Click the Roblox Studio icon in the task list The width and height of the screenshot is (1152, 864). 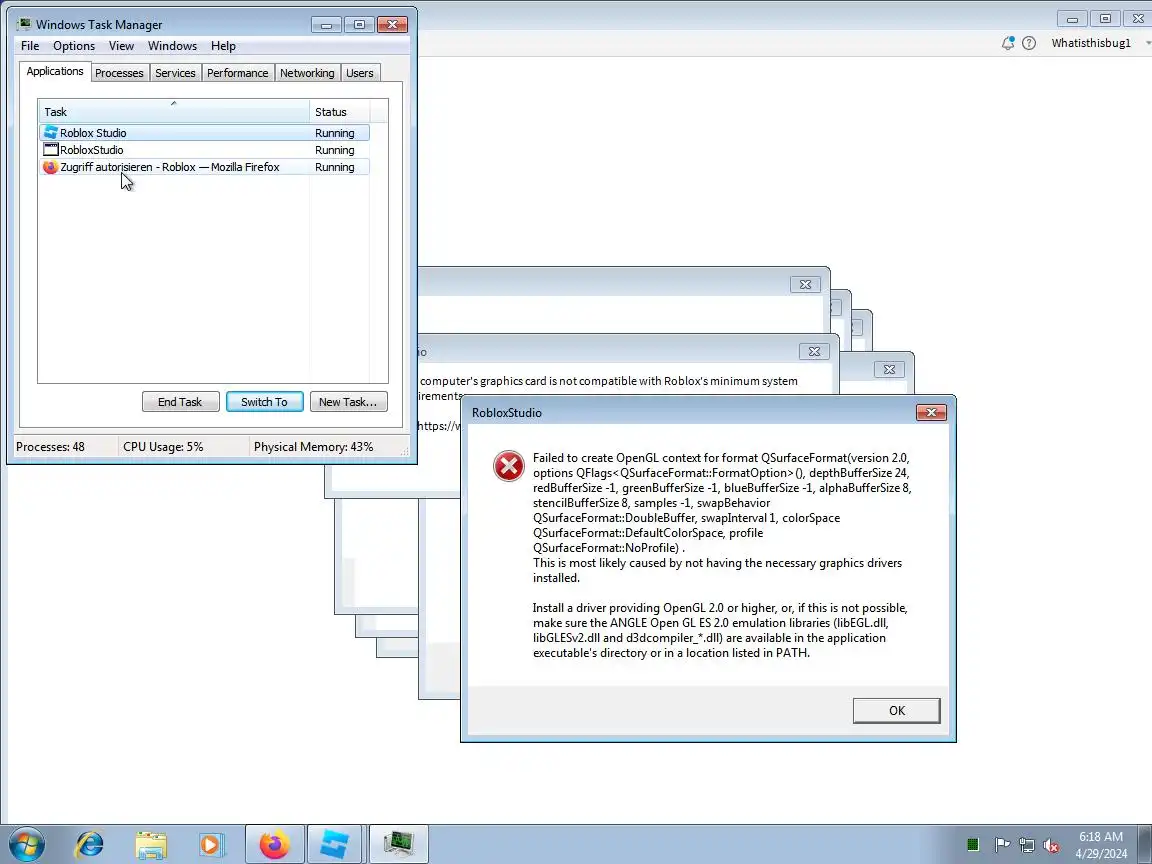tap(51, 132)
